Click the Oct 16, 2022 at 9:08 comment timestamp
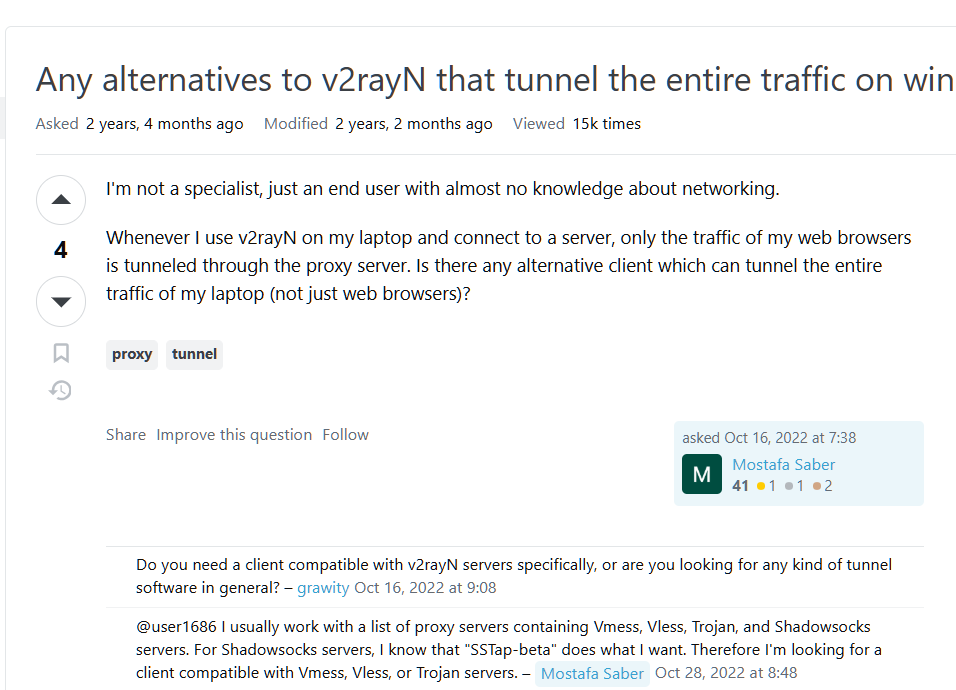The image size is (956, 690). coord(425,588)
